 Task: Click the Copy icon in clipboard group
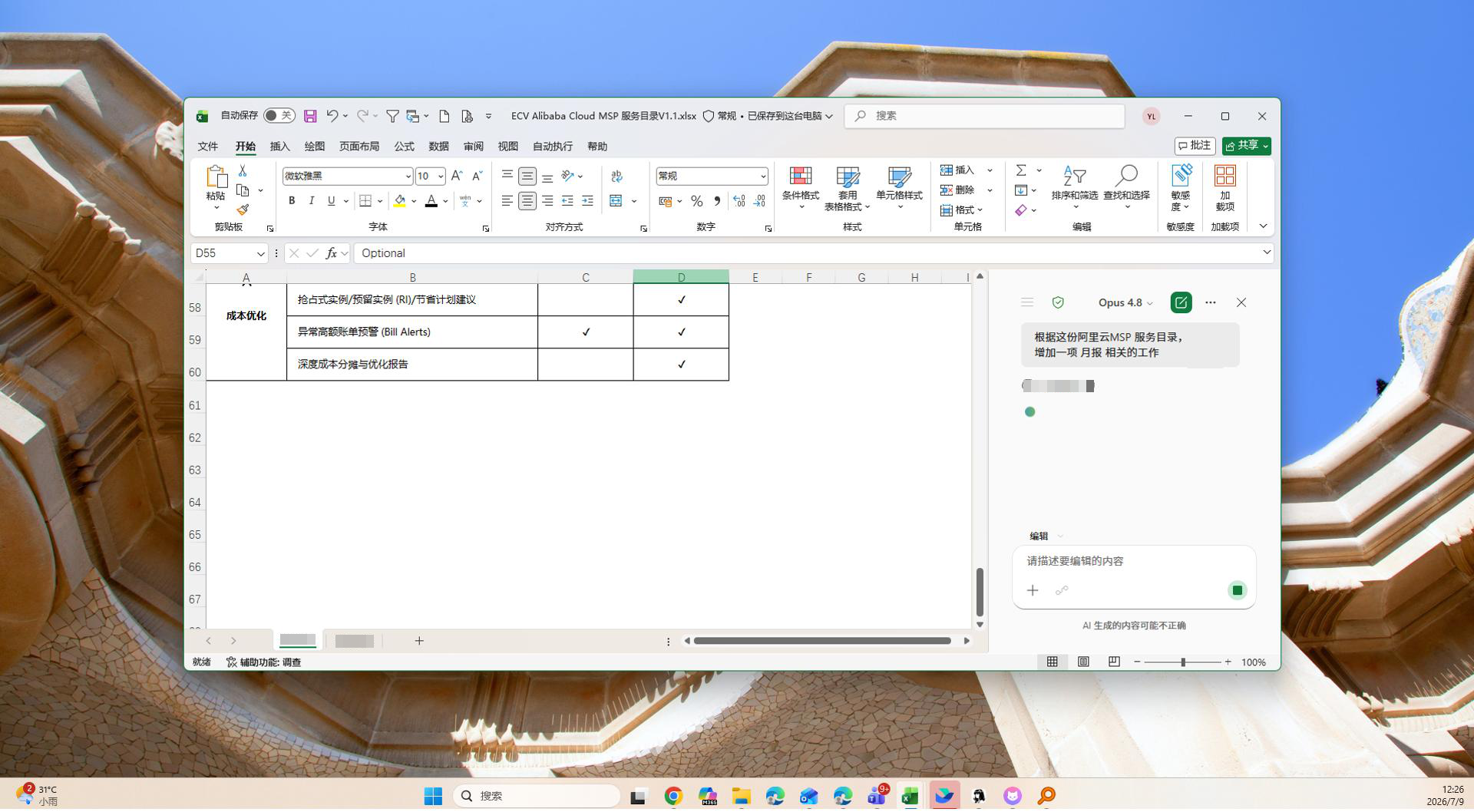click(243, 190)
